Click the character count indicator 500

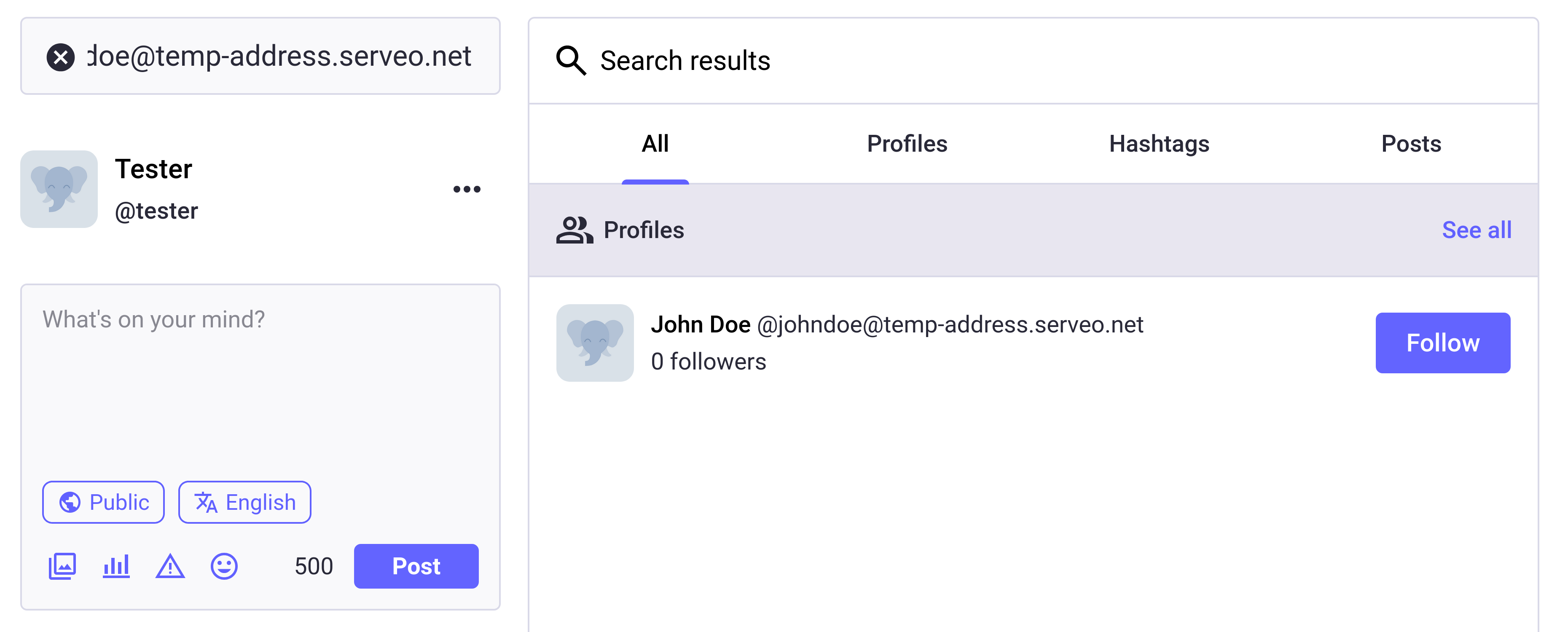(313, 566)
